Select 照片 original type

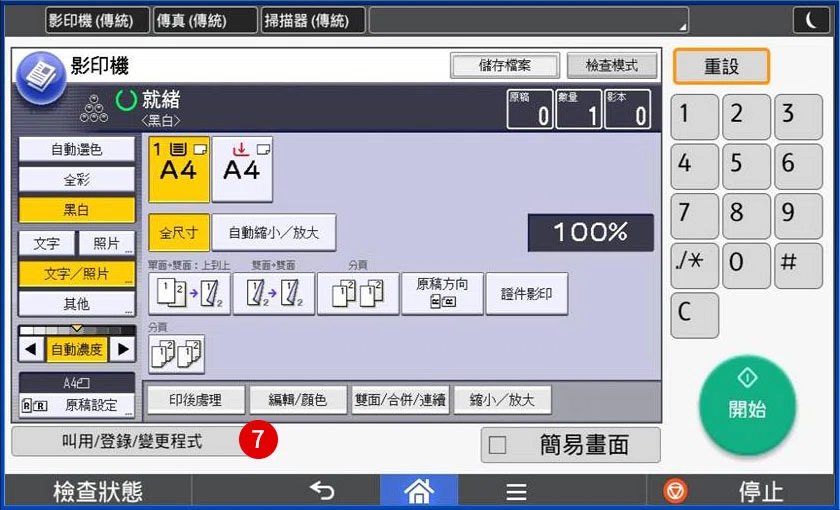pyautogui.click(x=107, y=244)
